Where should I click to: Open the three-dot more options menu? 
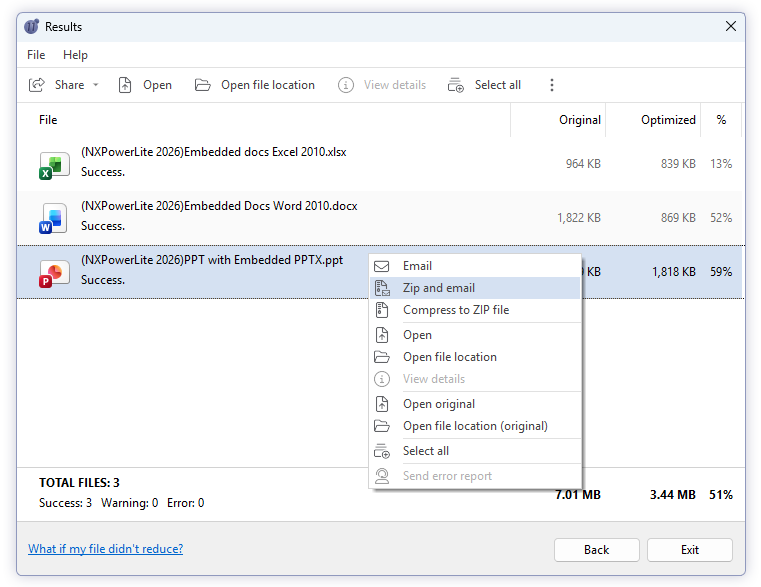(x=551, y=85)
